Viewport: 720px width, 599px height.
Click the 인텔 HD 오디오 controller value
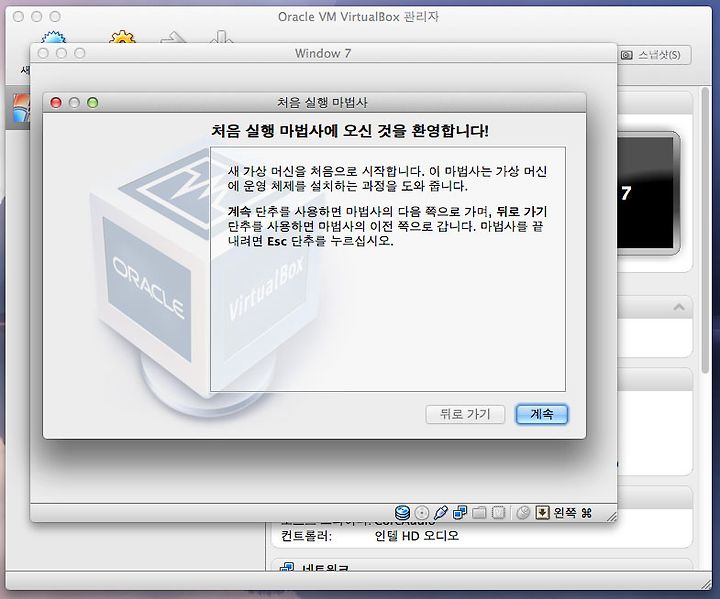click(x=416, y=536)
